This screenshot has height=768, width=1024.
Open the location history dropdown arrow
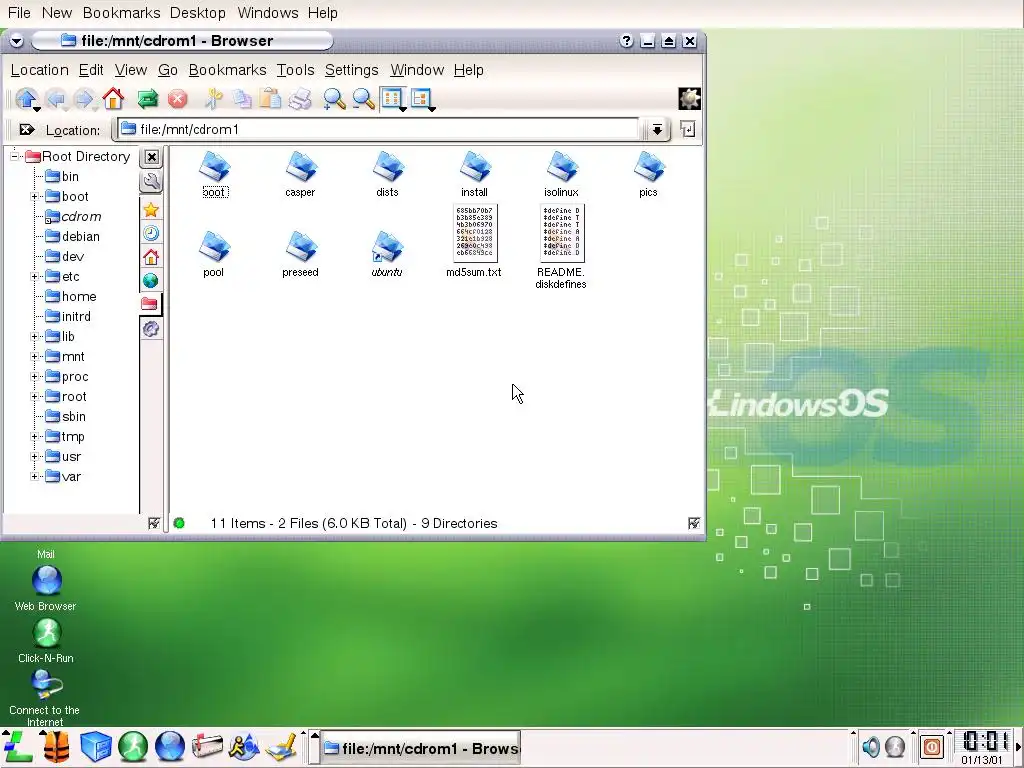pyautogui.click(x=657, y=129)
